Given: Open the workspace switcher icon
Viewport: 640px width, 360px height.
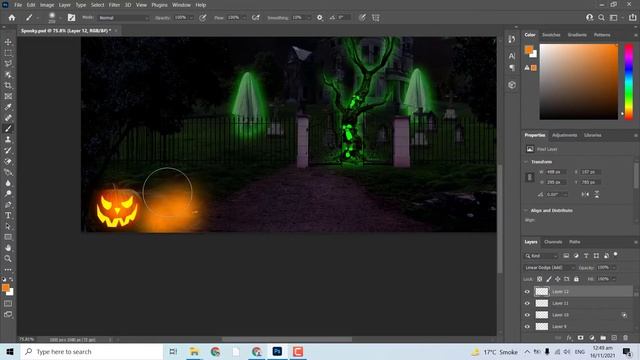Looking at the screenshot, I should (x=613, y=18).
